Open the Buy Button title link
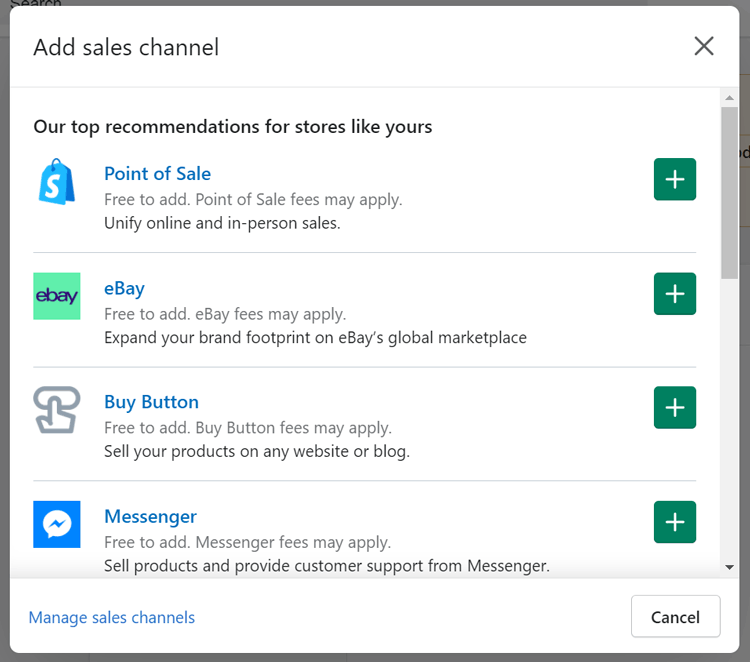 pyautogui.click(x=151, y=402)
